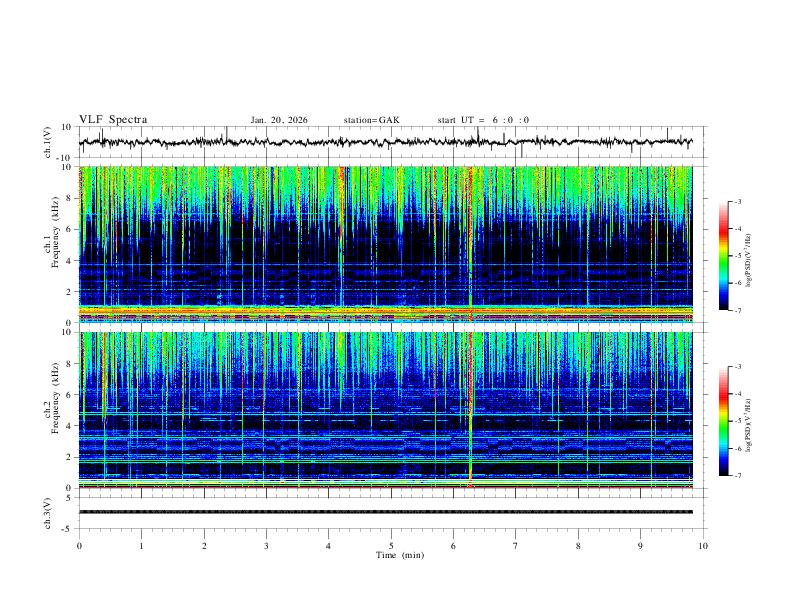792x612 pixels.
Task: Click the 'Time (min)' axis label
Action: 400,555
